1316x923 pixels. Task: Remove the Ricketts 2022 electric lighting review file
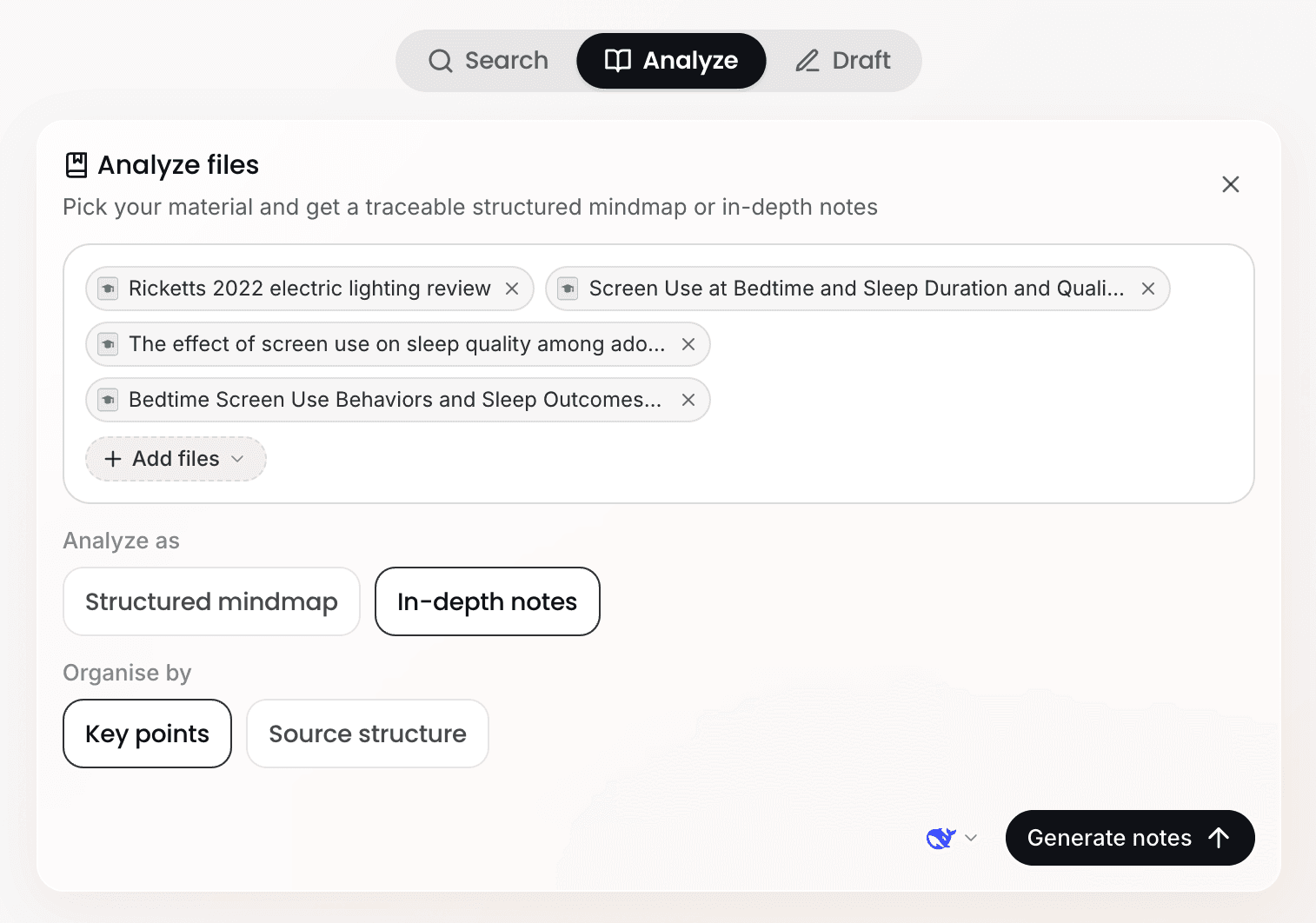pos(512,289)
